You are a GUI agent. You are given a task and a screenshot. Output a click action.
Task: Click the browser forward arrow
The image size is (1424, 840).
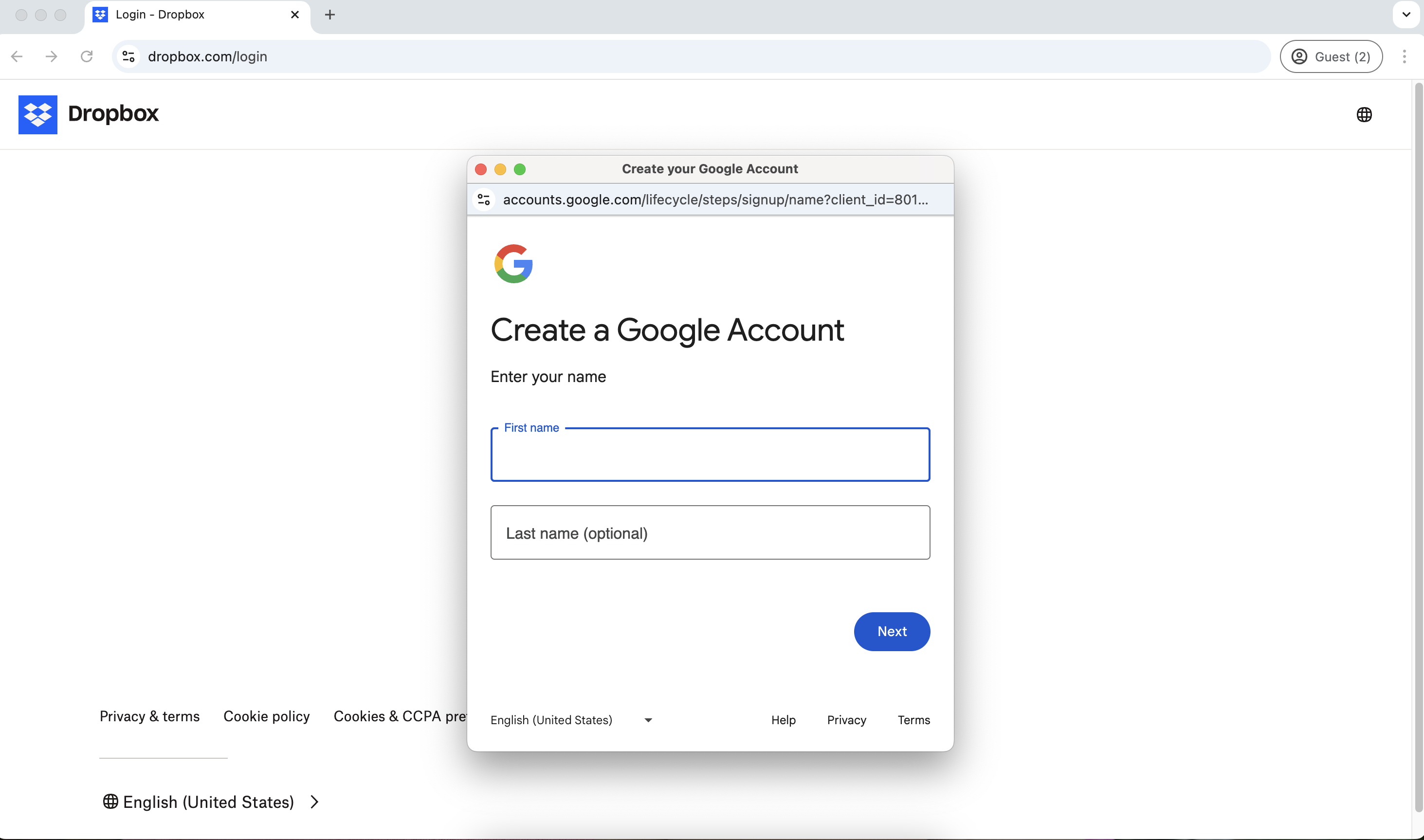[52, 56]
